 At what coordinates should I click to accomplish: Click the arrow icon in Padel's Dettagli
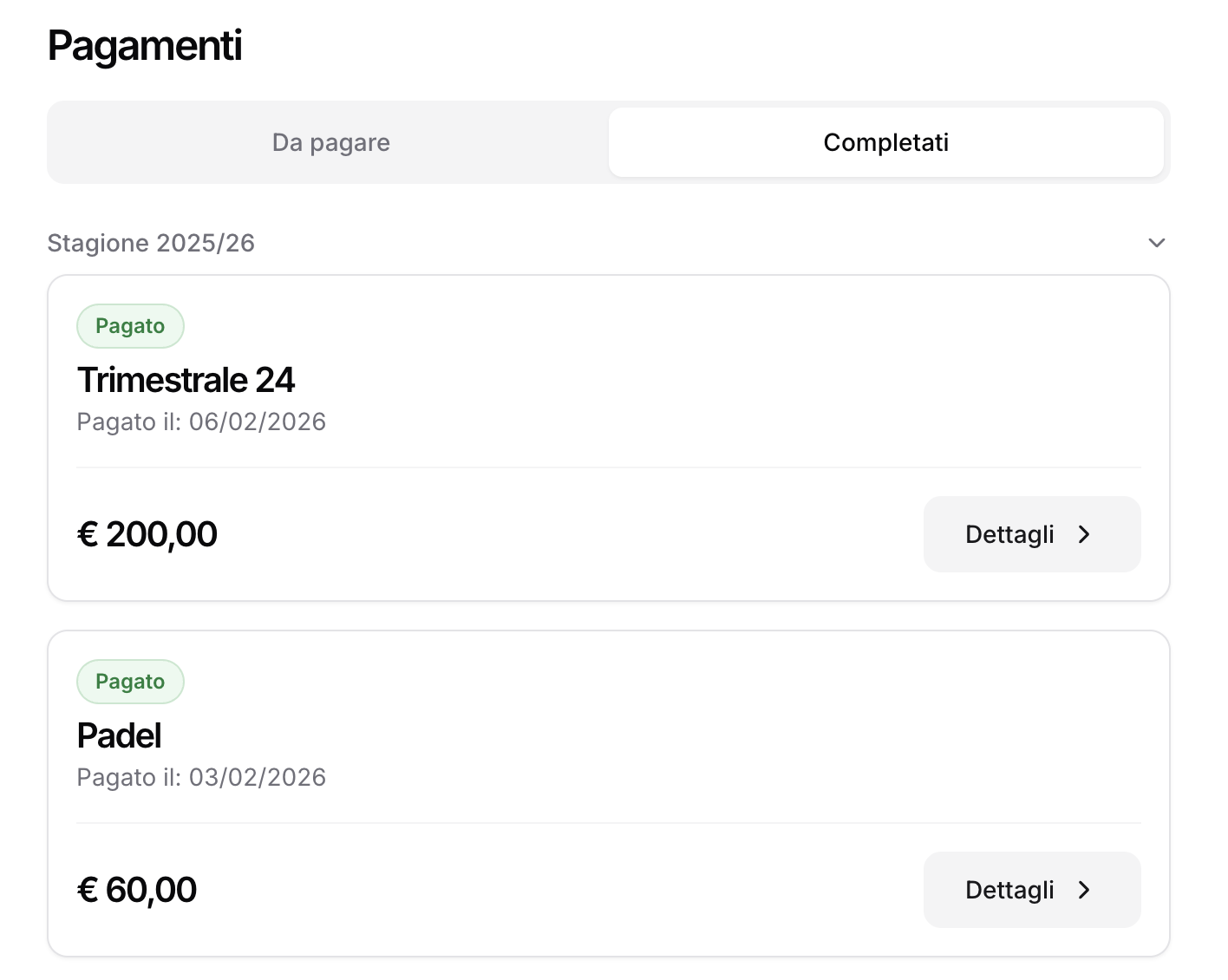[1084, 890]
